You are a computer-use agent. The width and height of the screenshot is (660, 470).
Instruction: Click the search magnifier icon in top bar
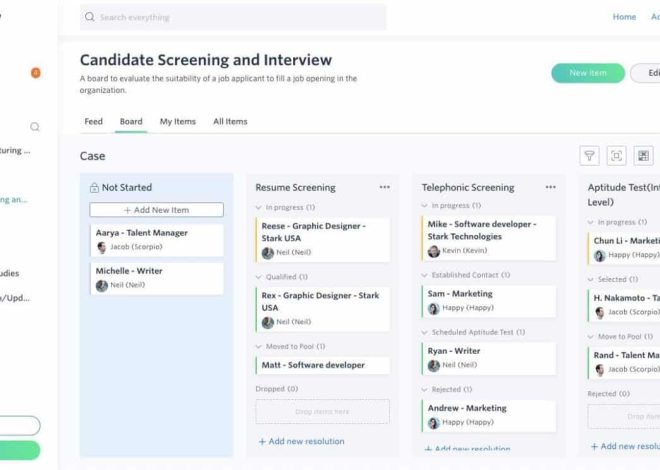tap(90, 17)
